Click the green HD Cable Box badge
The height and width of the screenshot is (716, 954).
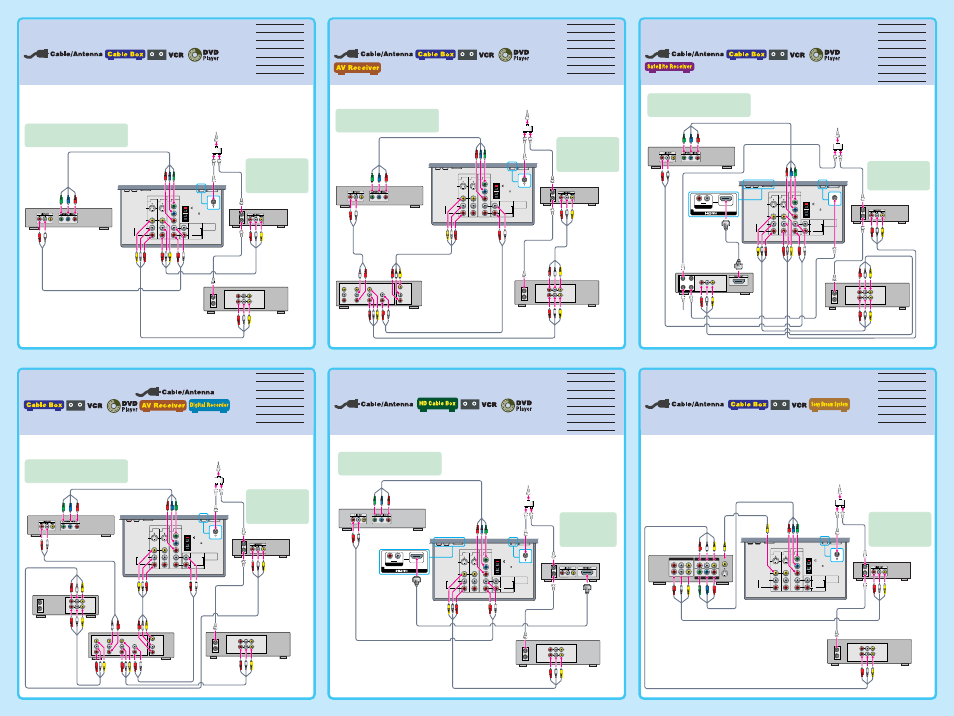pos(437,404)
